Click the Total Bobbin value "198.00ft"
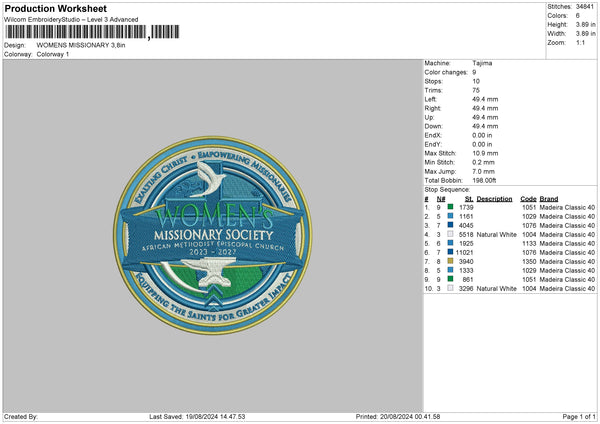Screen dimensions: 600x424 484,180
